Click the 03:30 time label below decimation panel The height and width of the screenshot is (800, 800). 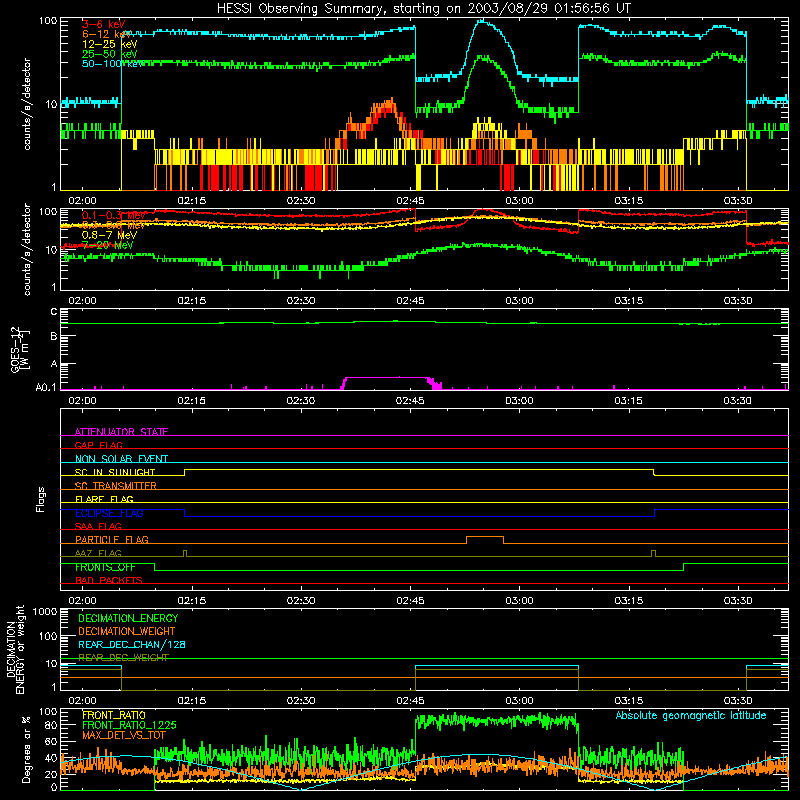pos(738,701)
